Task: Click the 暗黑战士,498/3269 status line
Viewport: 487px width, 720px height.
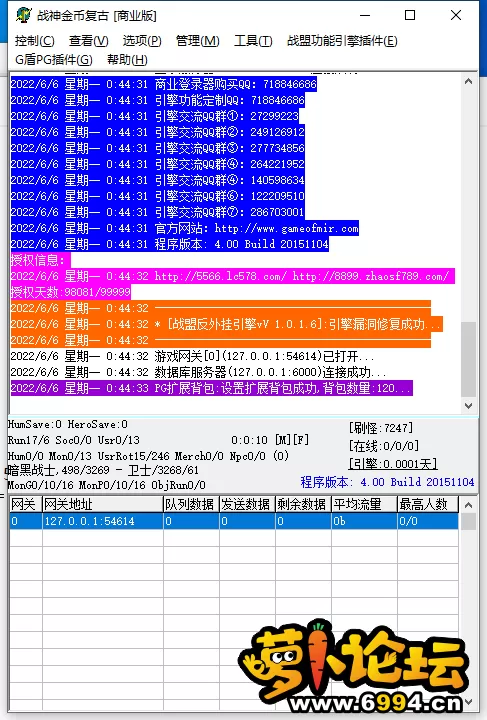Action: pos(103,470)
